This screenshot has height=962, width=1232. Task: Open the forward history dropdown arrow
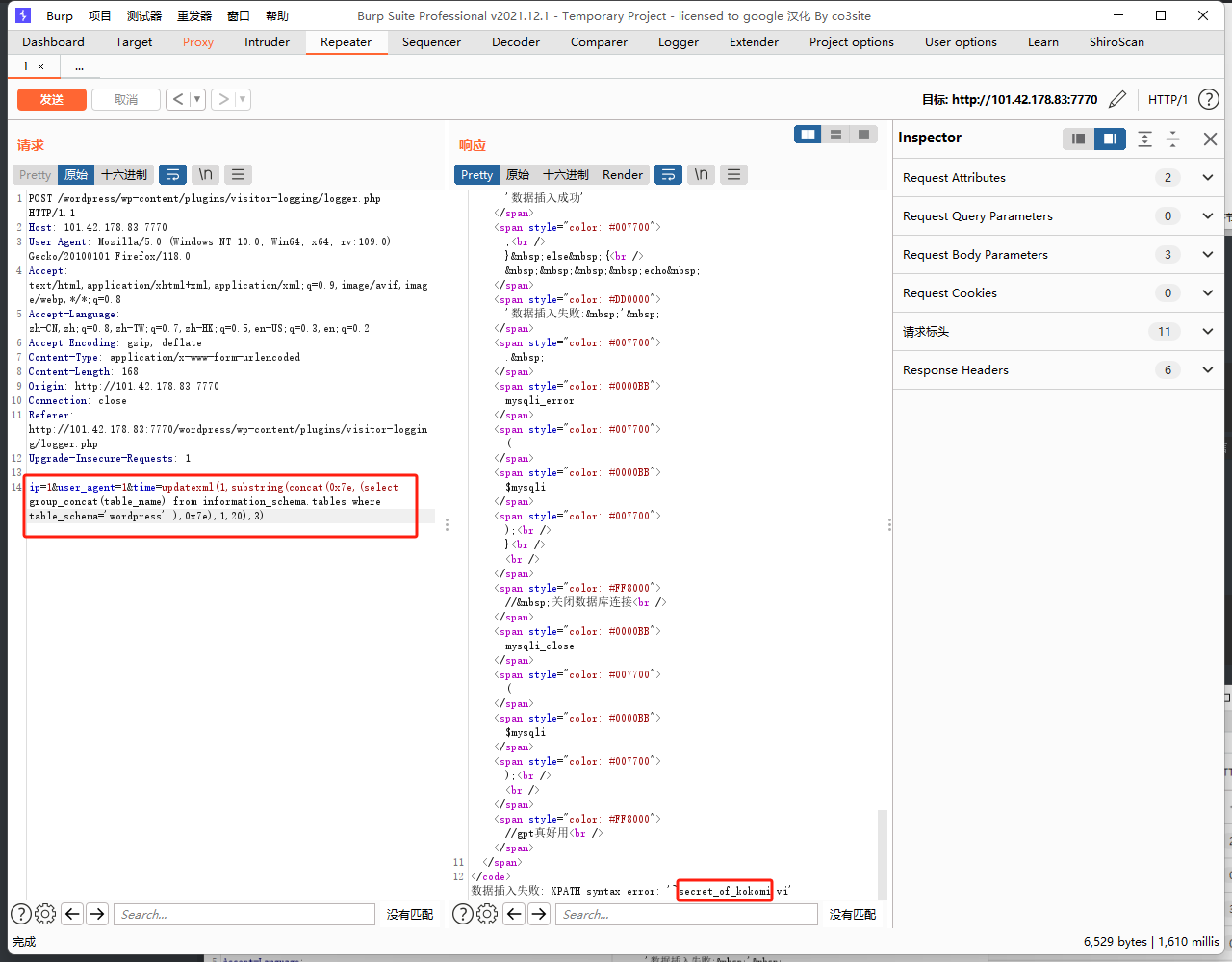(243, 99)
